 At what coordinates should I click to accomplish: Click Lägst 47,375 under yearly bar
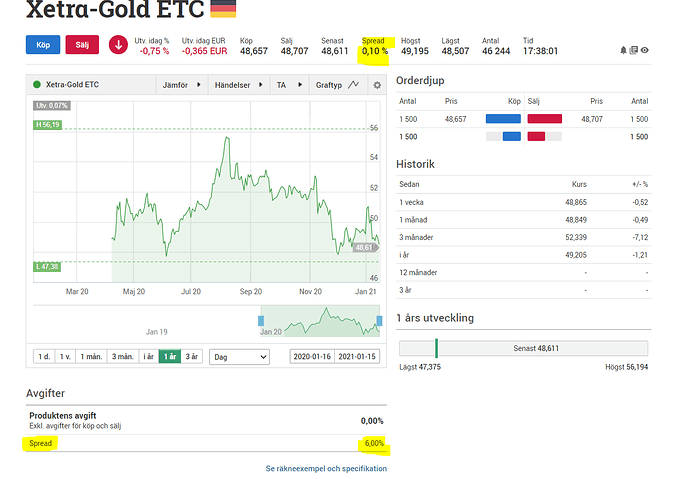(420, 367)
